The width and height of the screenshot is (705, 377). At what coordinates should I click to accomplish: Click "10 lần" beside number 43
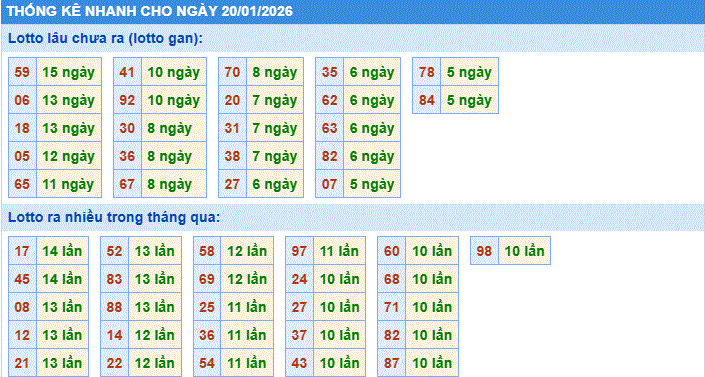(x=339, y=363)
